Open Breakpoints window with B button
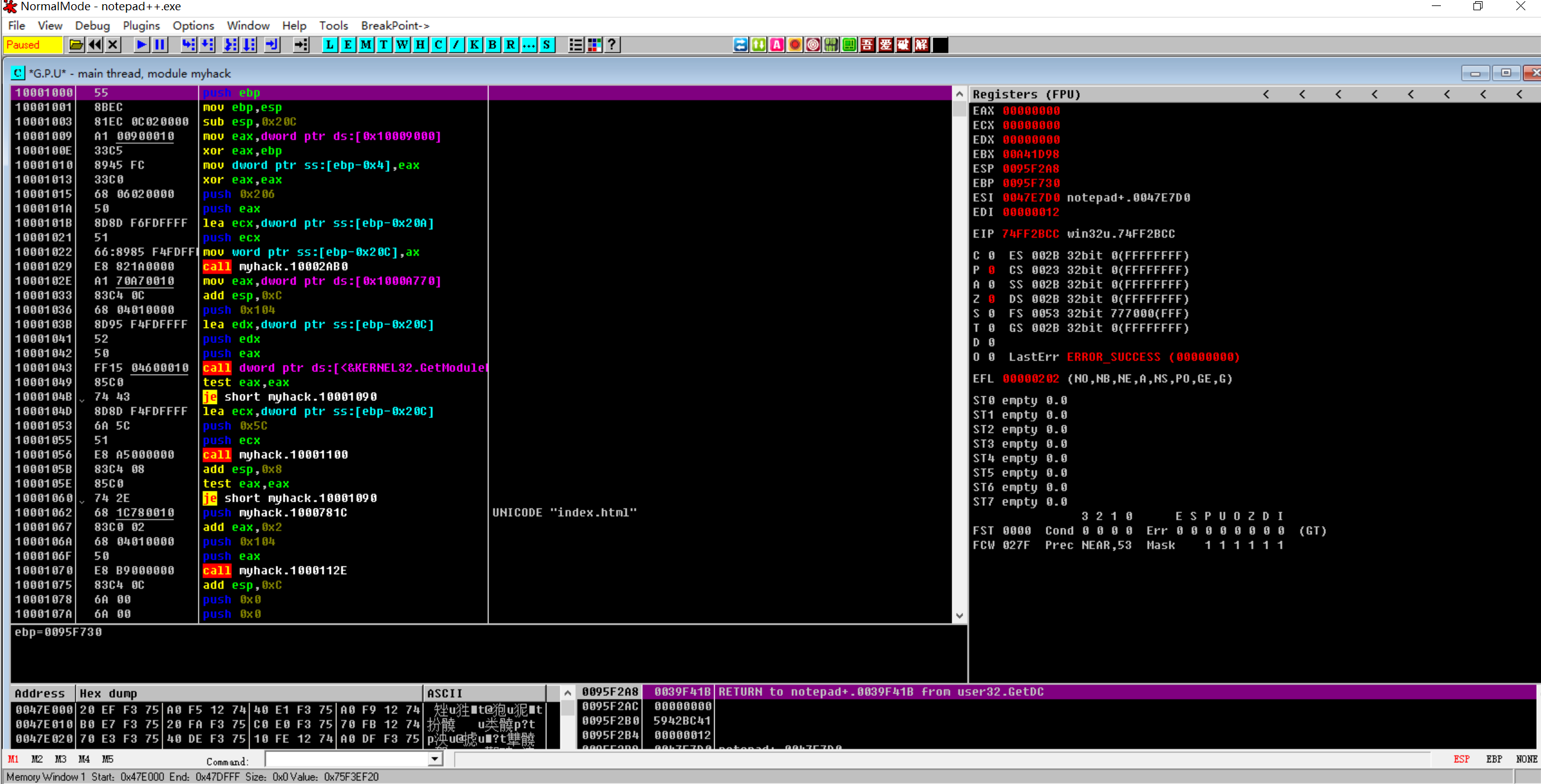 coord(493,45)
